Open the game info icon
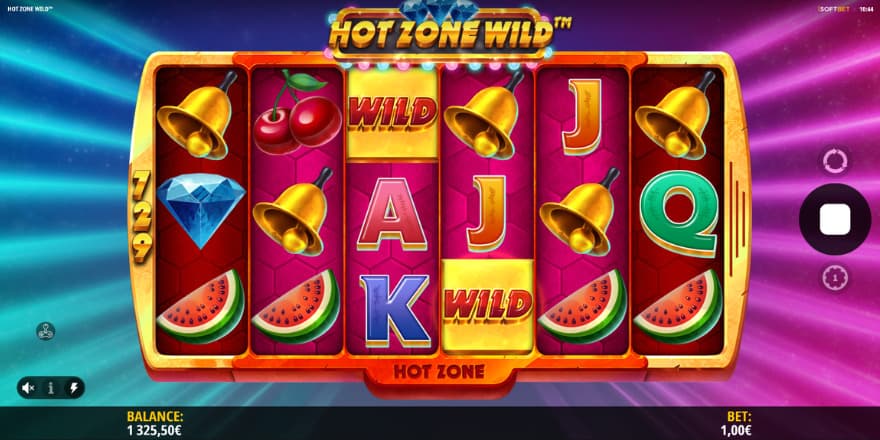This screenshot has width=880, height=440. (x=51, y=387)
